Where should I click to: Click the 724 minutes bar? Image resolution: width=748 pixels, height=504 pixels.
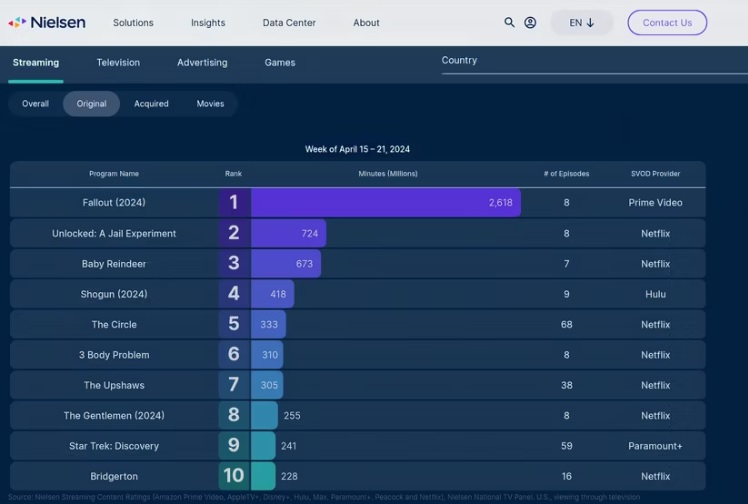click(x=289, y=234)
